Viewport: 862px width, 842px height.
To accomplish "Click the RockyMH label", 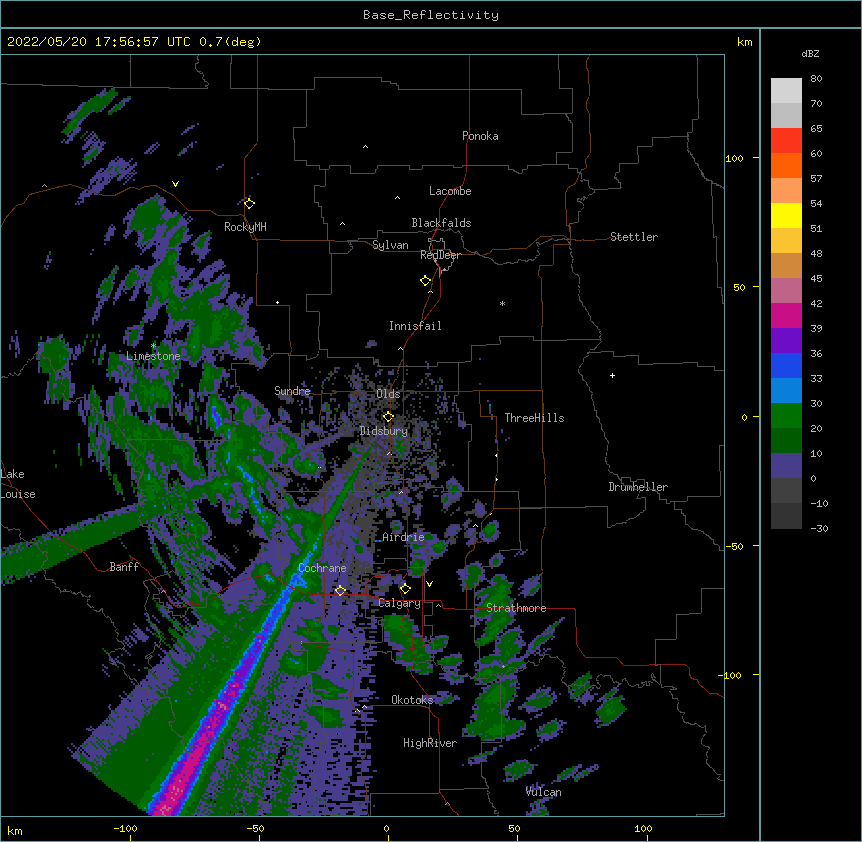I will [x=245, y=227].
